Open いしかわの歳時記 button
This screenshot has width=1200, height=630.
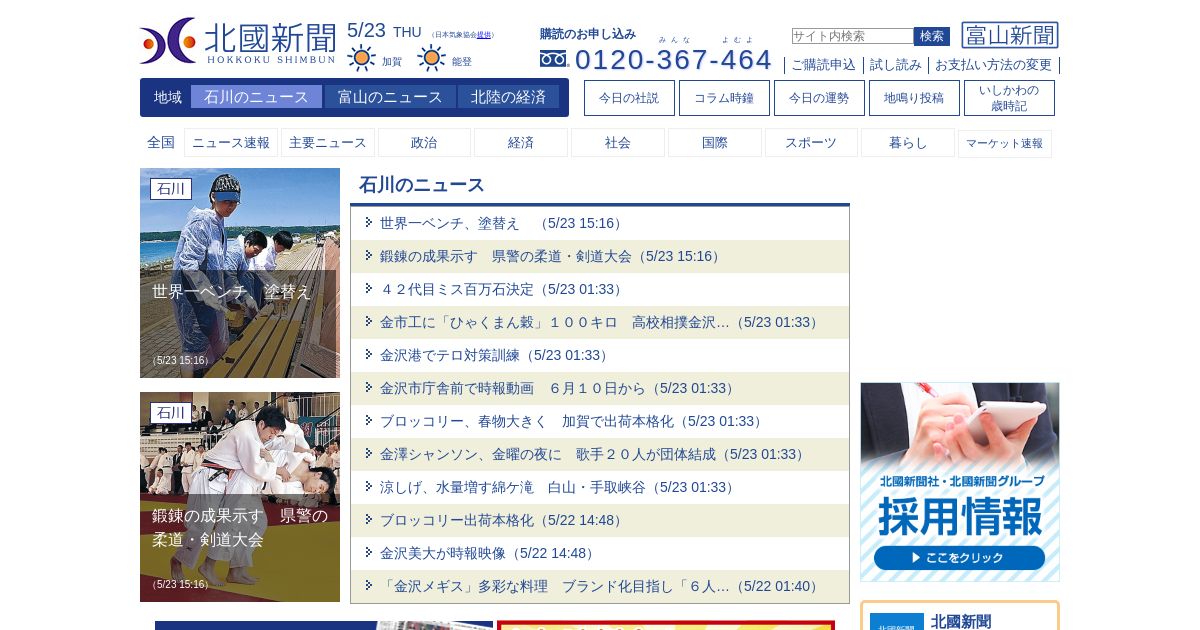(x=1009, y=98)
